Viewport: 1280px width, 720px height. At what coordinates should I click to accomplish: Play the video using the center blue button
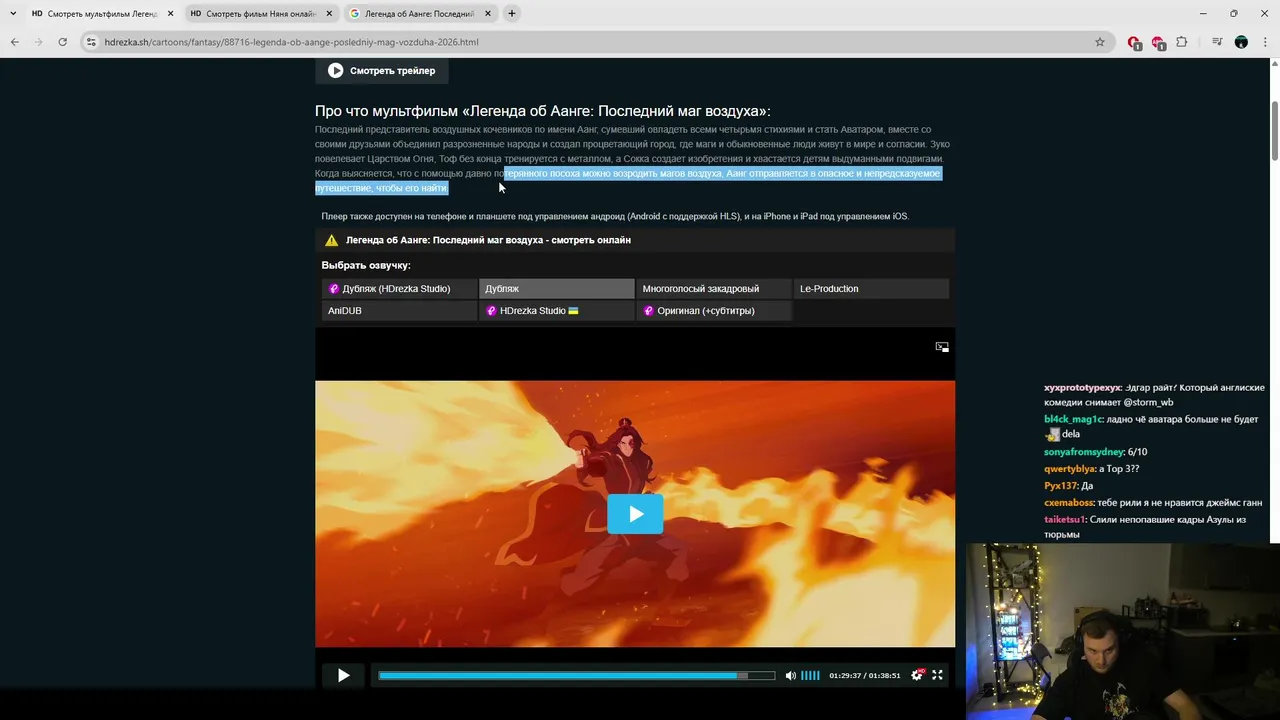[x=635, y=514]
